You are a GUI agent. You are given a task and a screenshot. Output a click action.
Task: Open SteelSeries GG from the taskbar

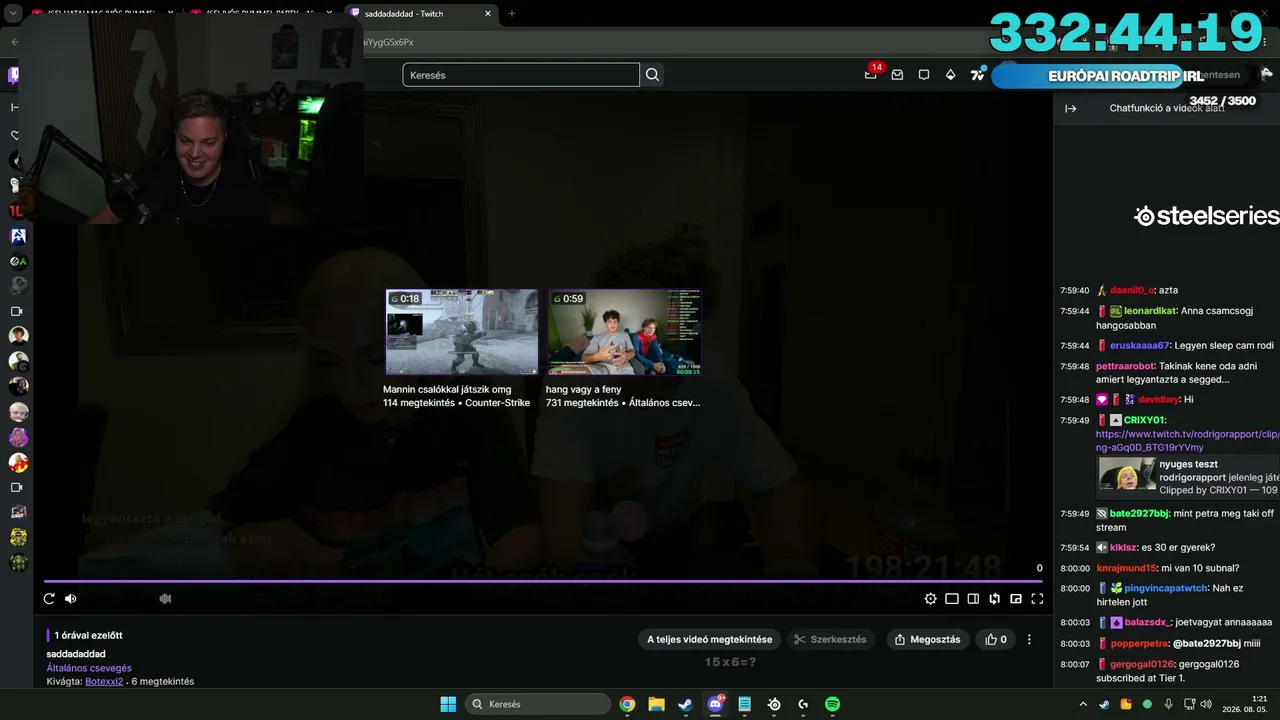click(774, 704)
